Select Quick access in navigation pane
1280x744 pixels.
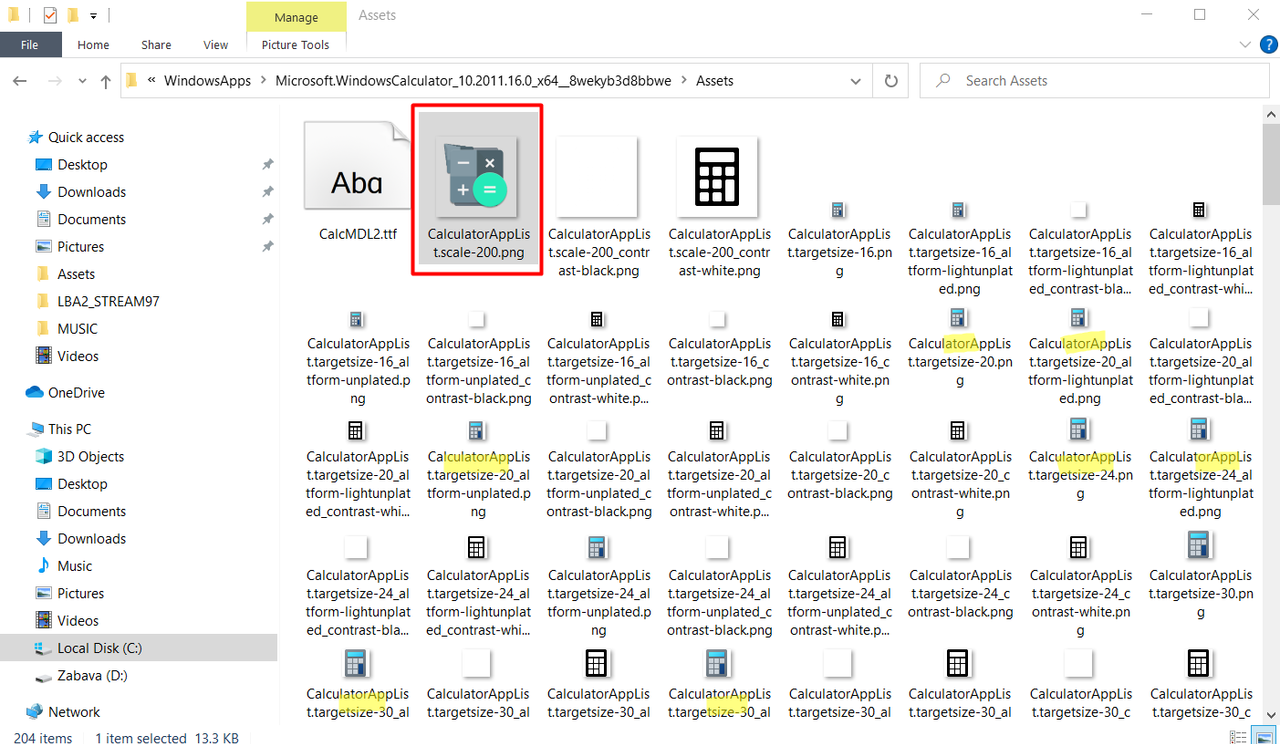pyautogui.click(x=86, y=137)
